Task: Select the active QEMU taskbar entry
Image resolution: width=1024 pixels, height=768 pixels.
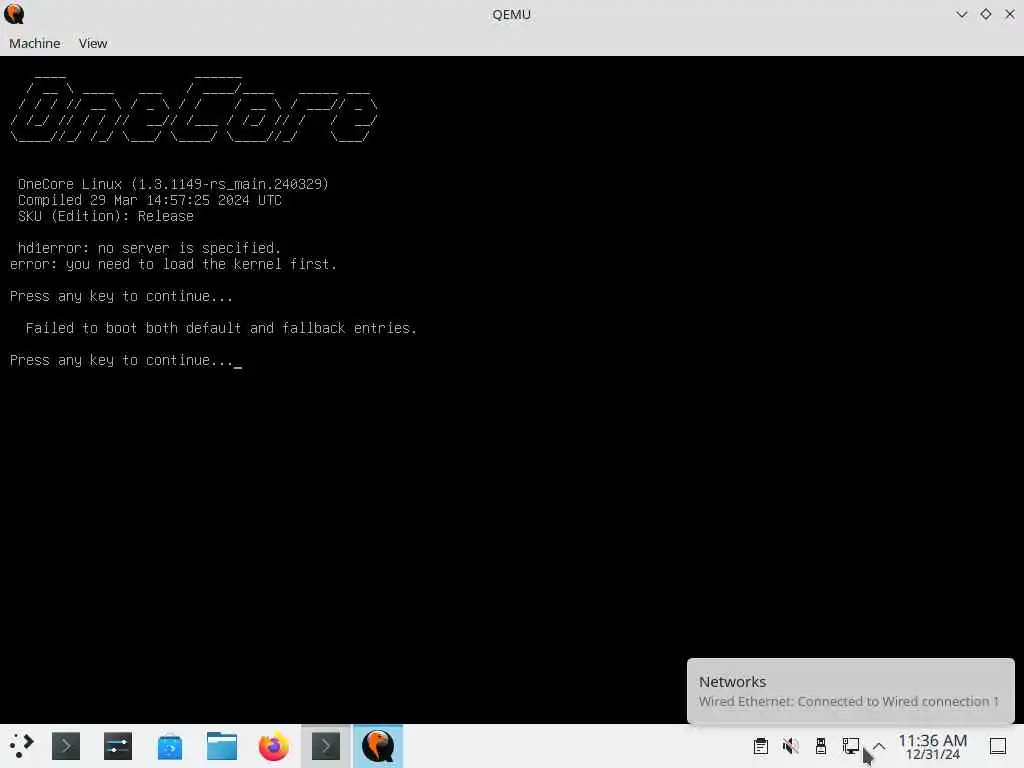Action: click(x=378, y=746)
